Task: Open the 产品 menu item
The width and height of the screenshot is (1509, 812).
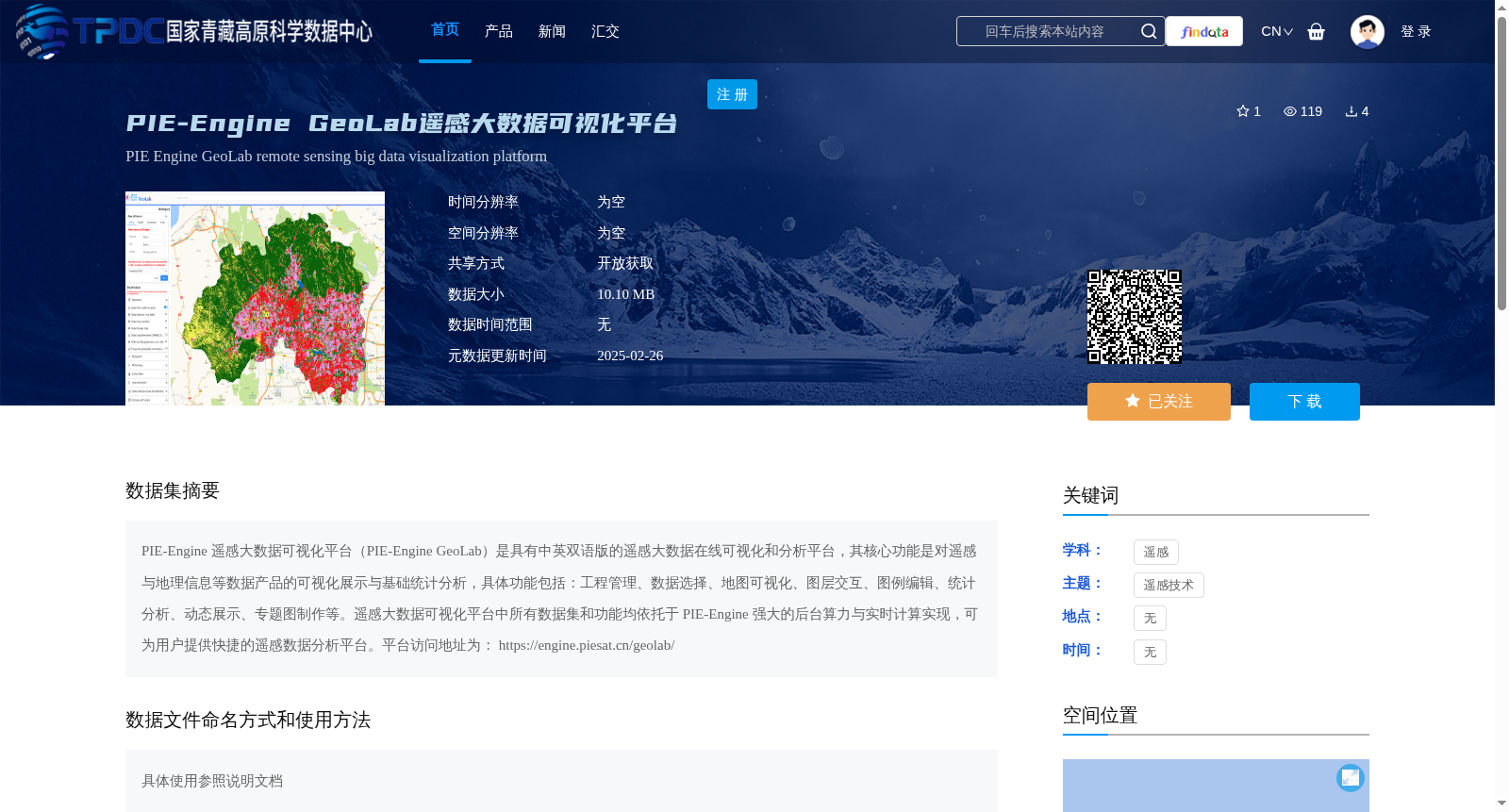Action: (x=499, y=31)
